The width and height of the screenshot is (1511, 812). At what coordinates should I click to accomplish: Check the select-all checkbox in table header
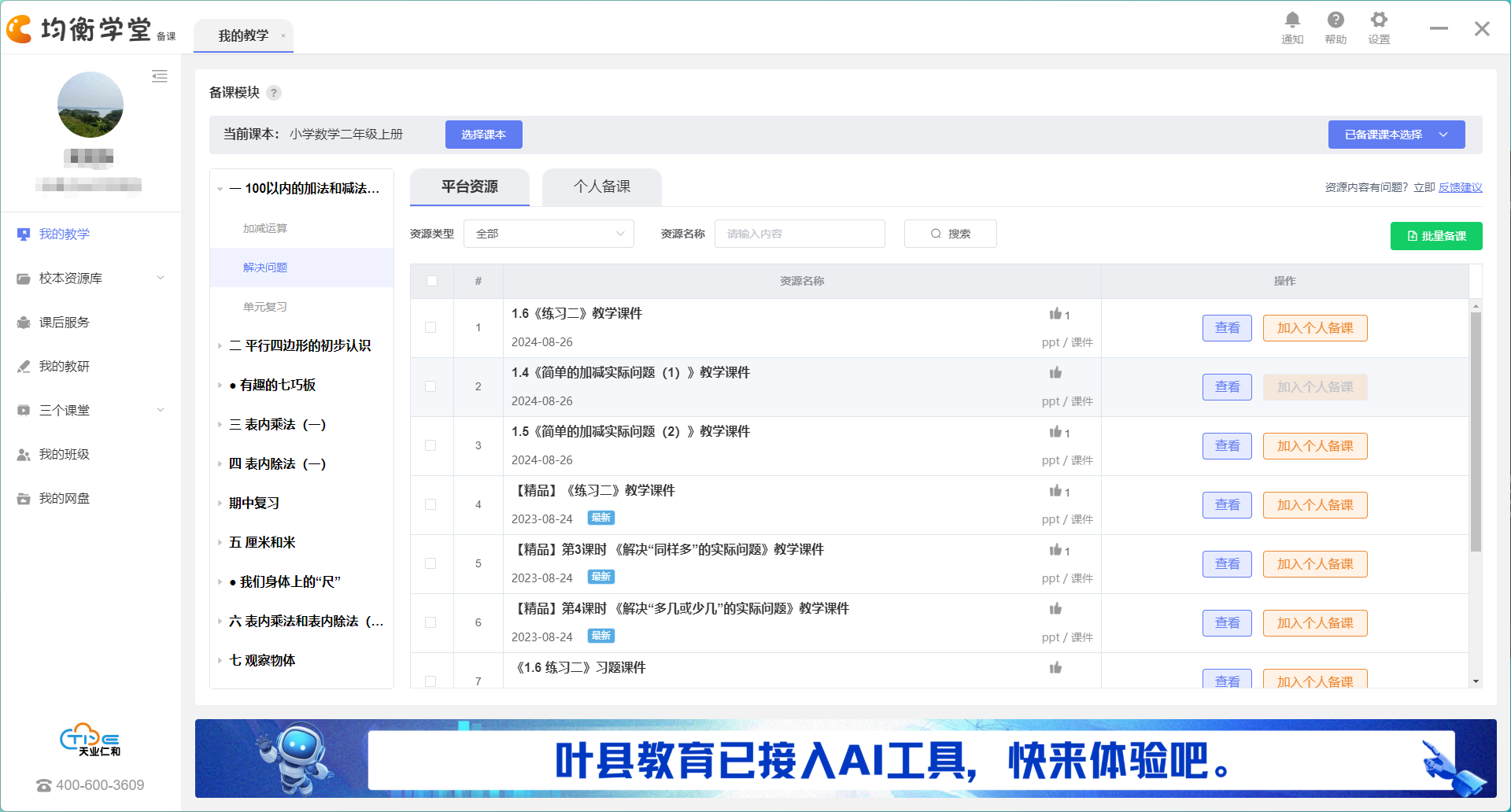(x=432, y=281)
